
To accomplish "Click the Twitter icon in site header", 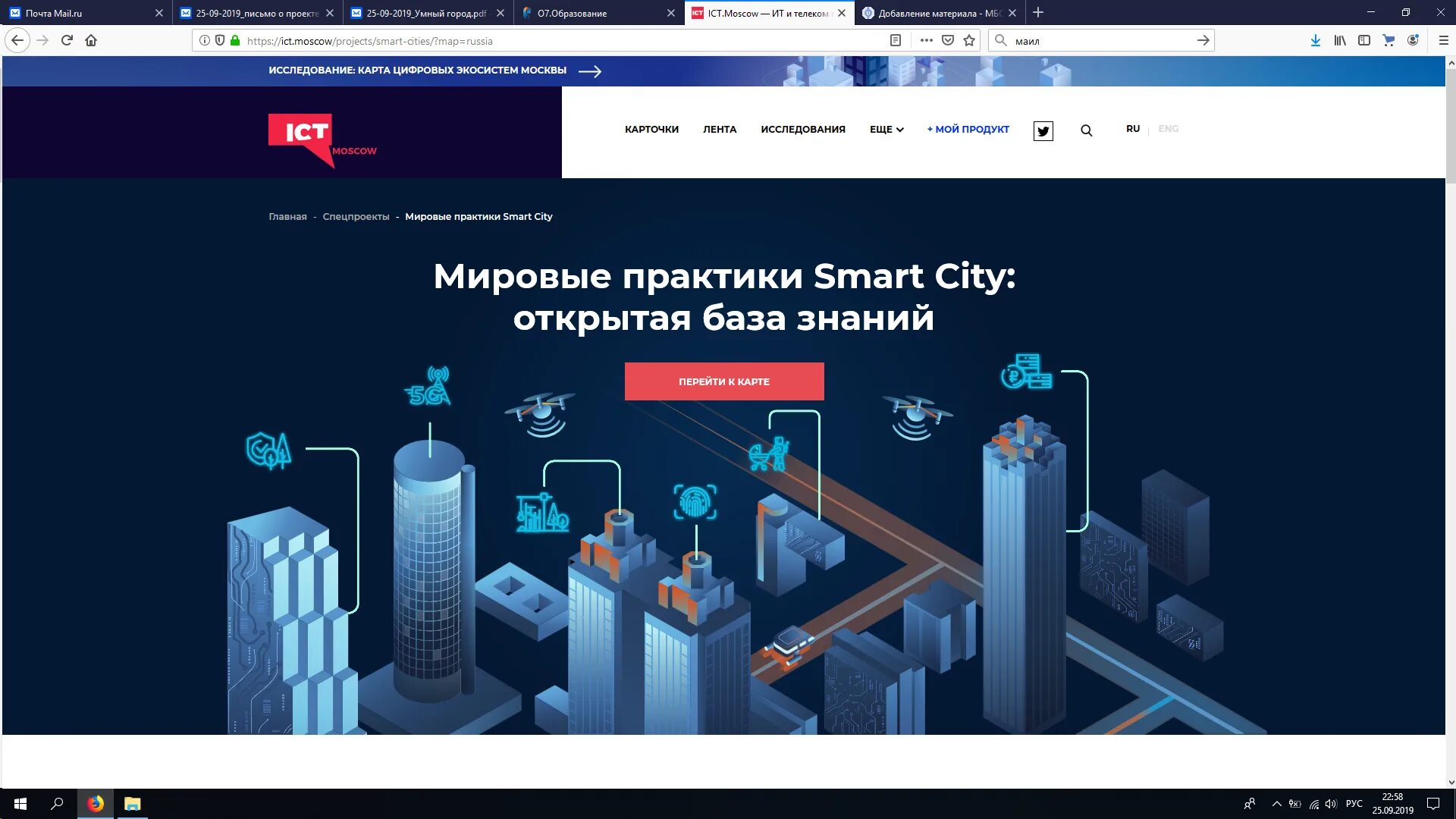I will (1043, 131).
